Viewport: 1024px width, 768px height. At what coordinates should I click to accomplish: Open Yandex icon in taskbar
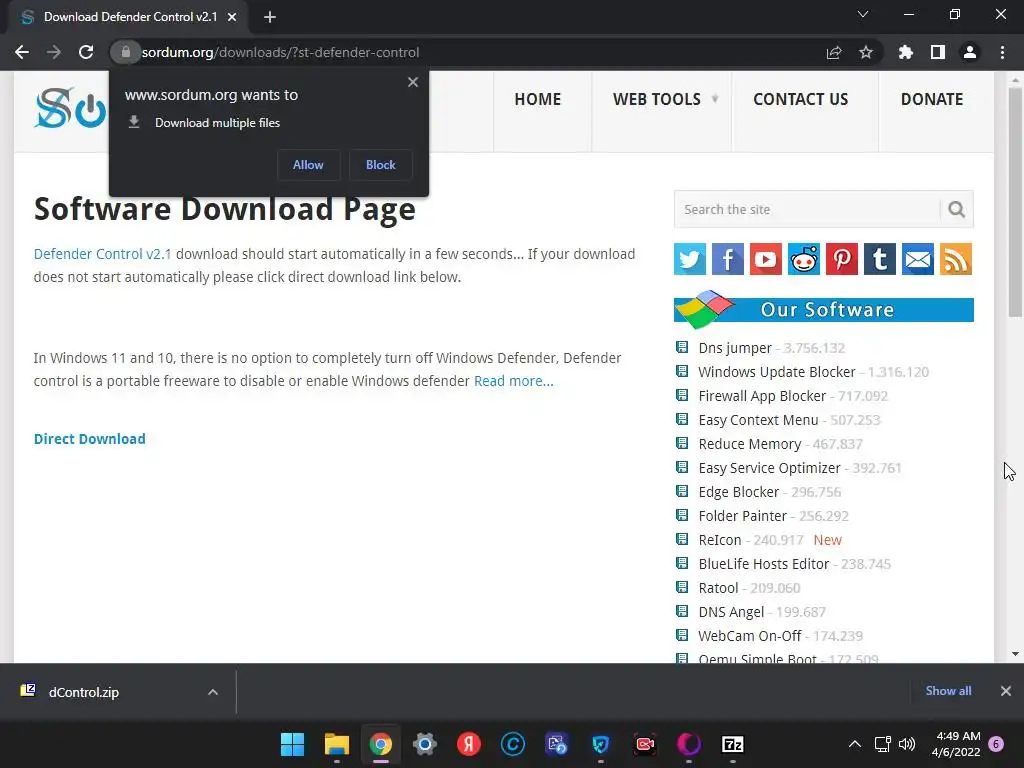click(469, 744)
